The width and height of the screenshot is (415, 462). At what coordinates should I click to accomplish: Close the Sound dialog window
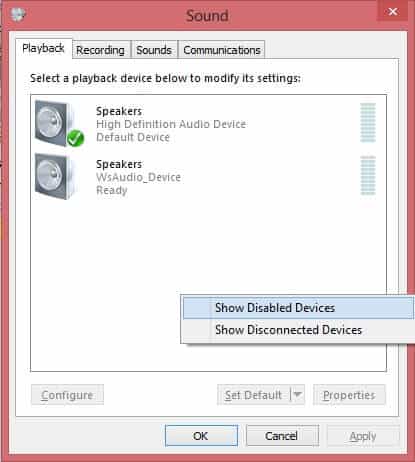pos(393,11)
